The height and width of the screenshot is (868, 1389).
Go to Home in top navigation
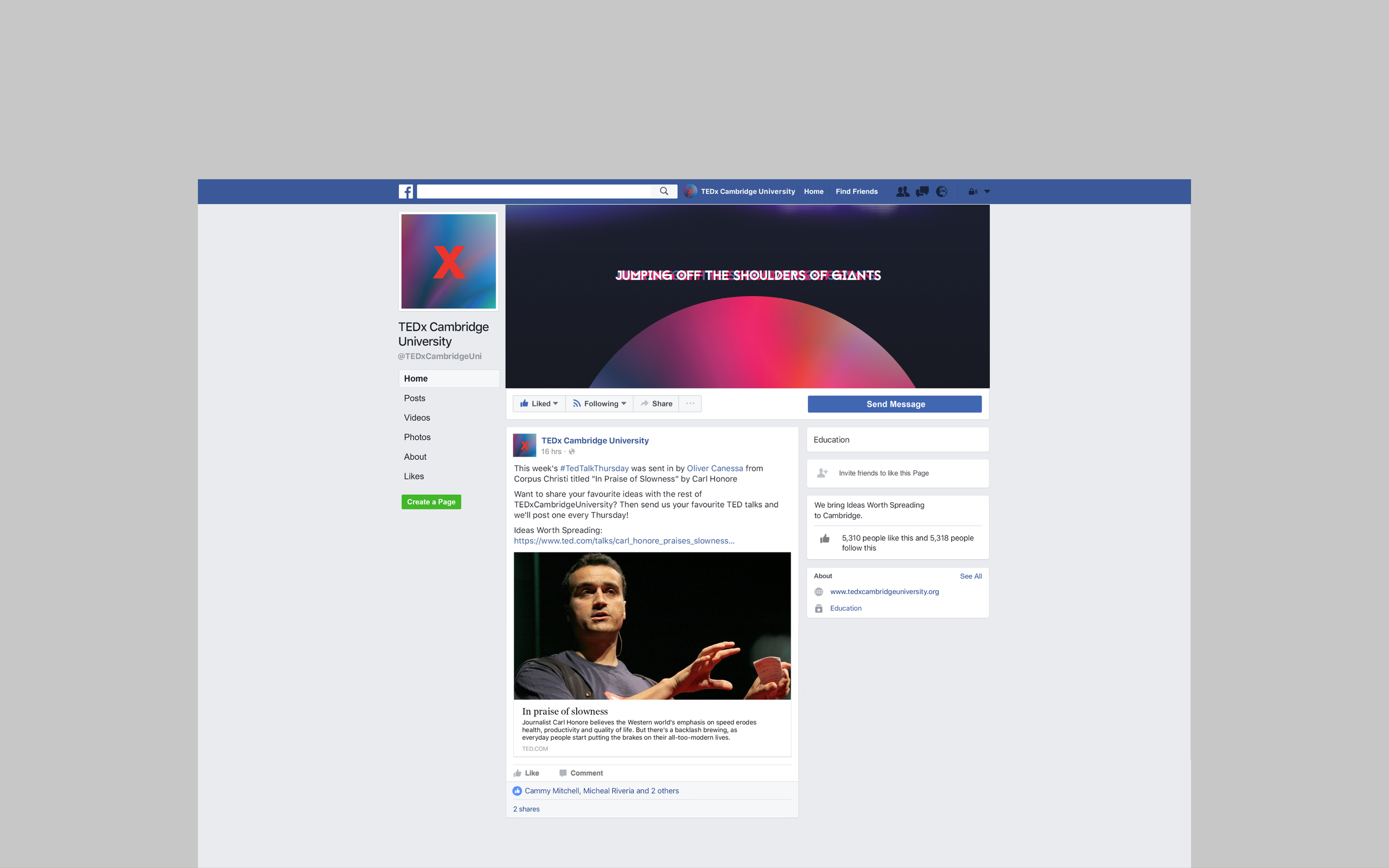tap(813, 191)
